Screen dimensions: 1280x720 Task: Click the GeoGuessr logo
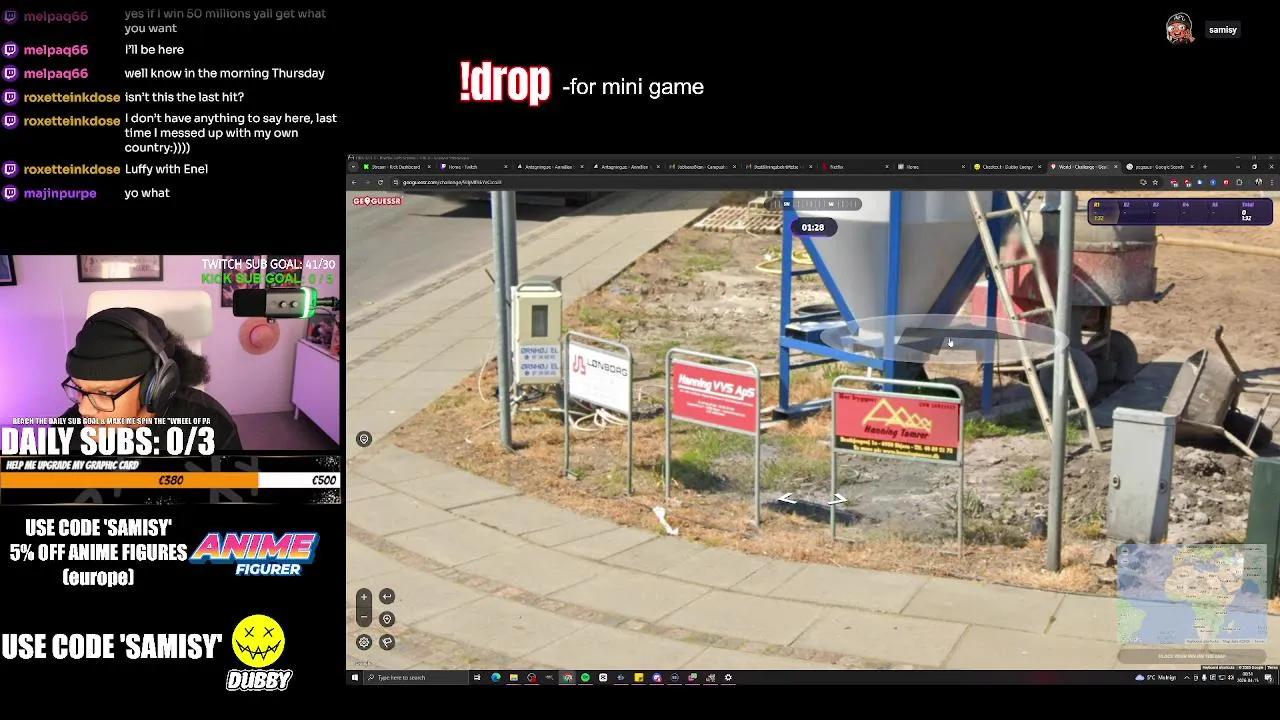pyautogui.click(x=377, y=201)
